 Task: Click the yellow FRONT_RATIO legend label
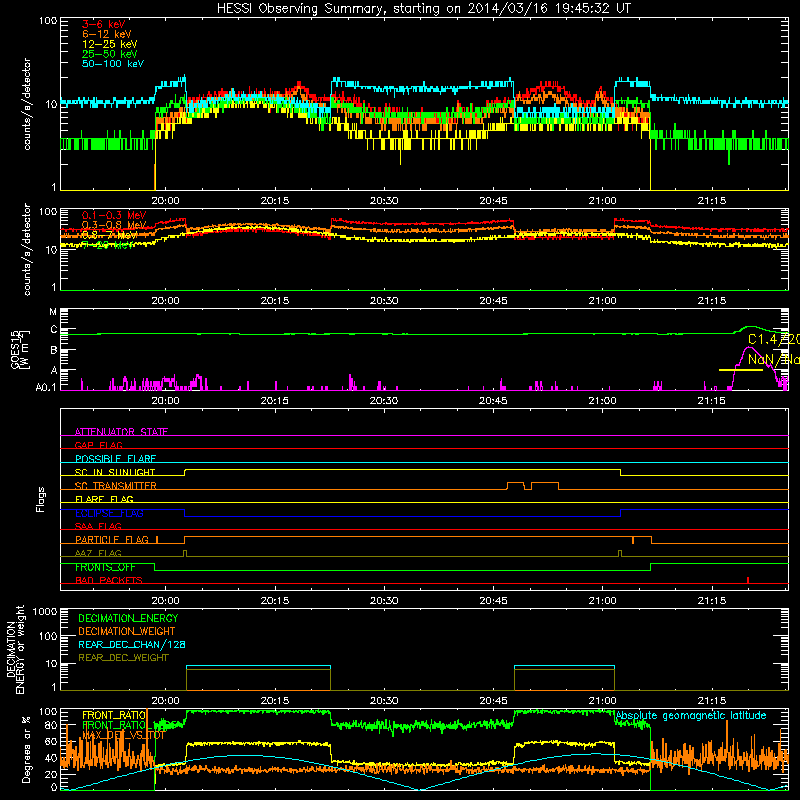[x=114, y=715]
